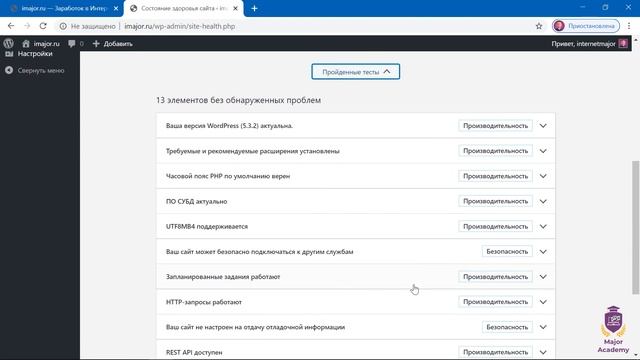The image size is (640, 360).
Task: Click text REST API доступен
Action: pyautogui.click(x=194, y=352)
